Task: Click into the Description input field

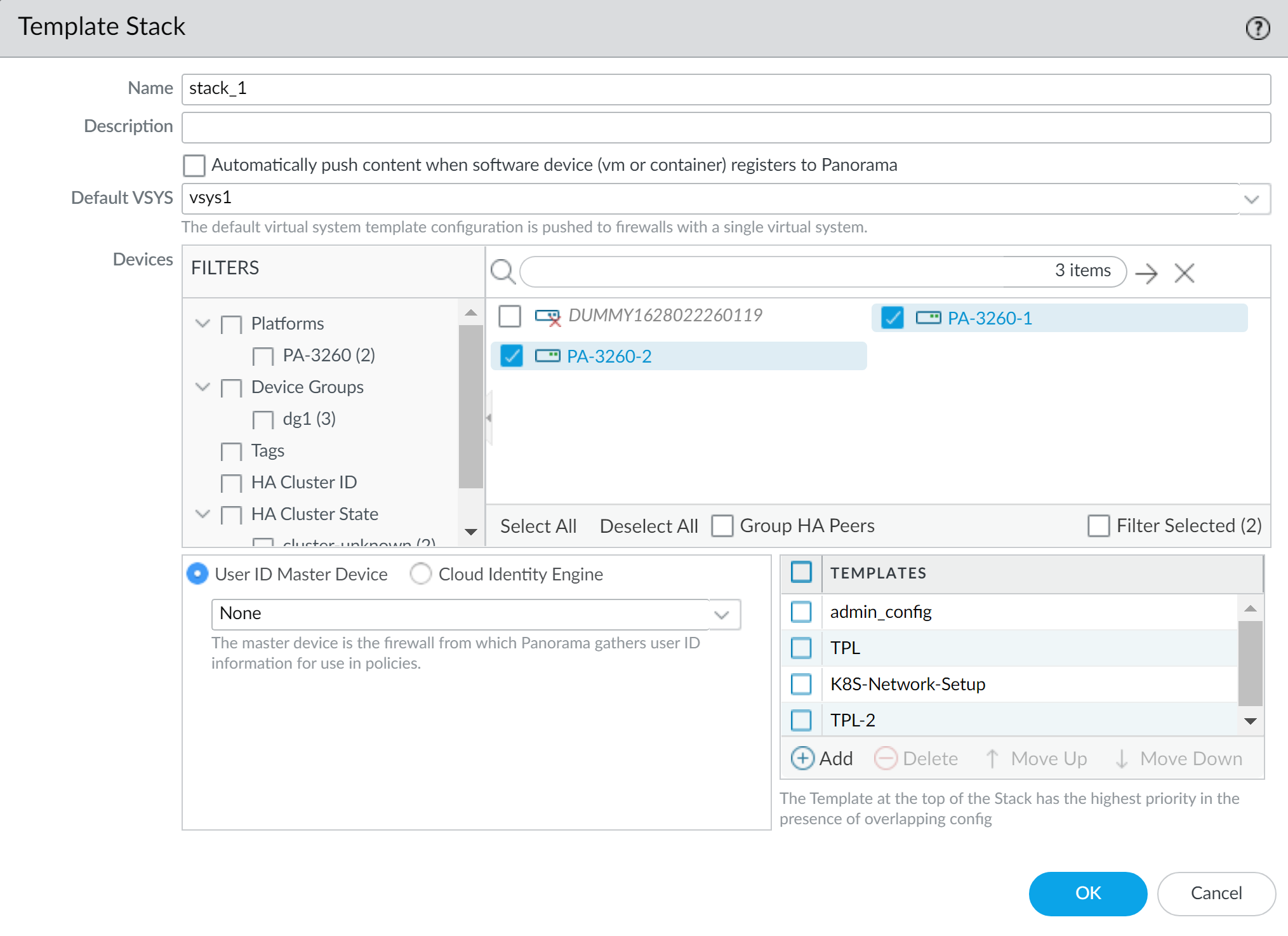Action: coord(726,127)
